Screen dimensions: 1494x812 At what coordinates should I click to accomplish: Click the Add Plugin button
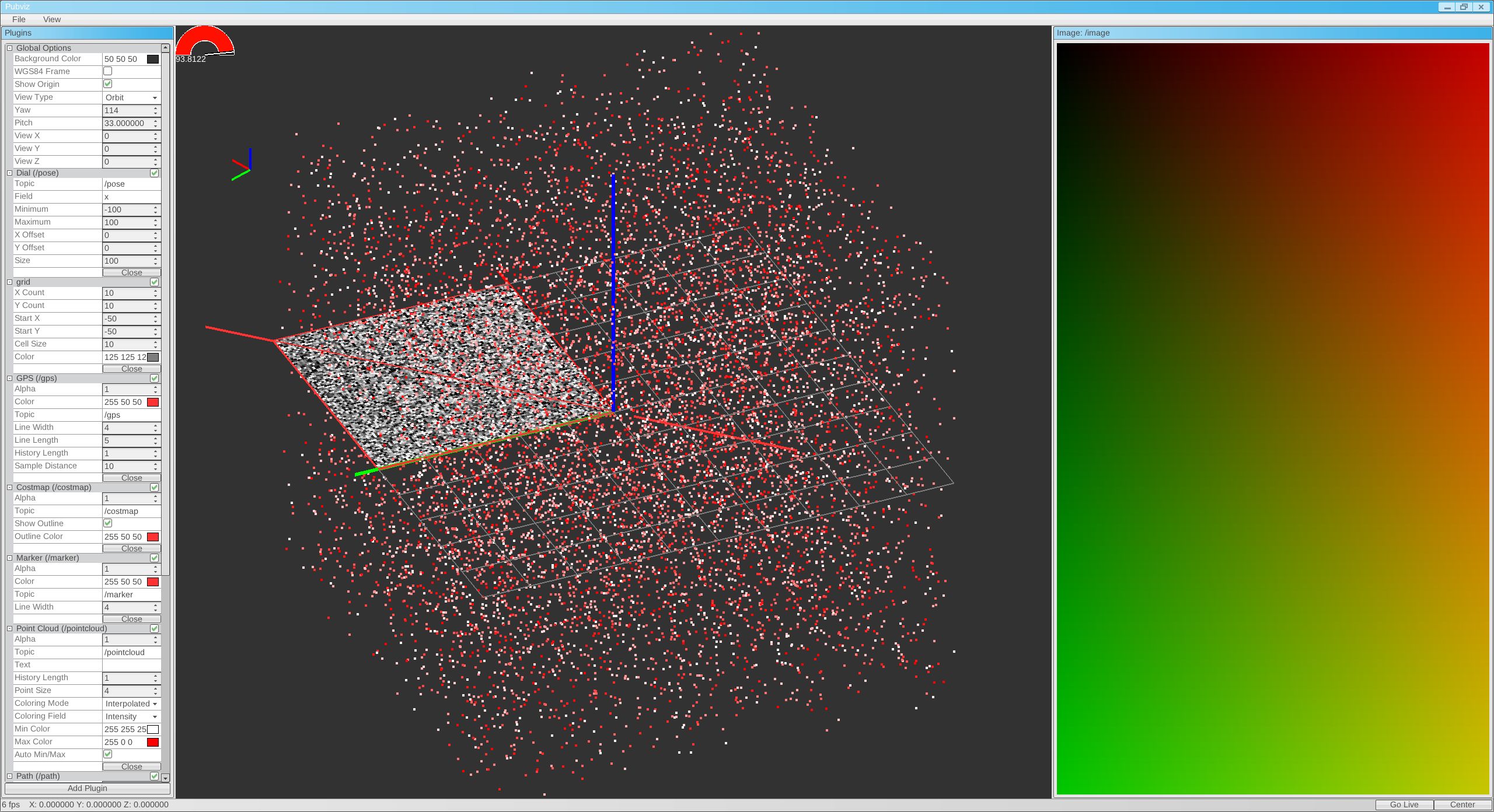[x=87, y=788]
